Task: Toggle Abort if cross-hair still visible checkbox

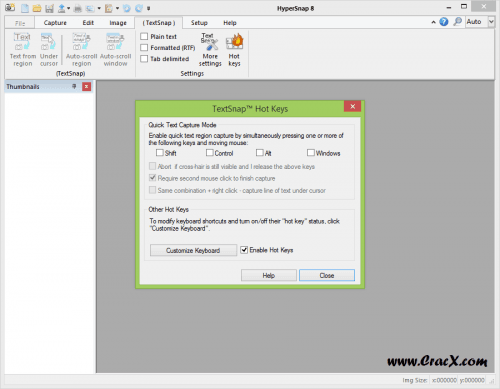Action: tap(152, 166)
